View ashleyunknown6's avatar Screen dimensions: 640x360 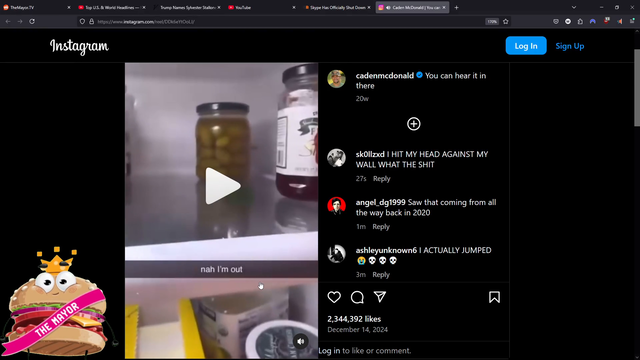click(336, 253)
